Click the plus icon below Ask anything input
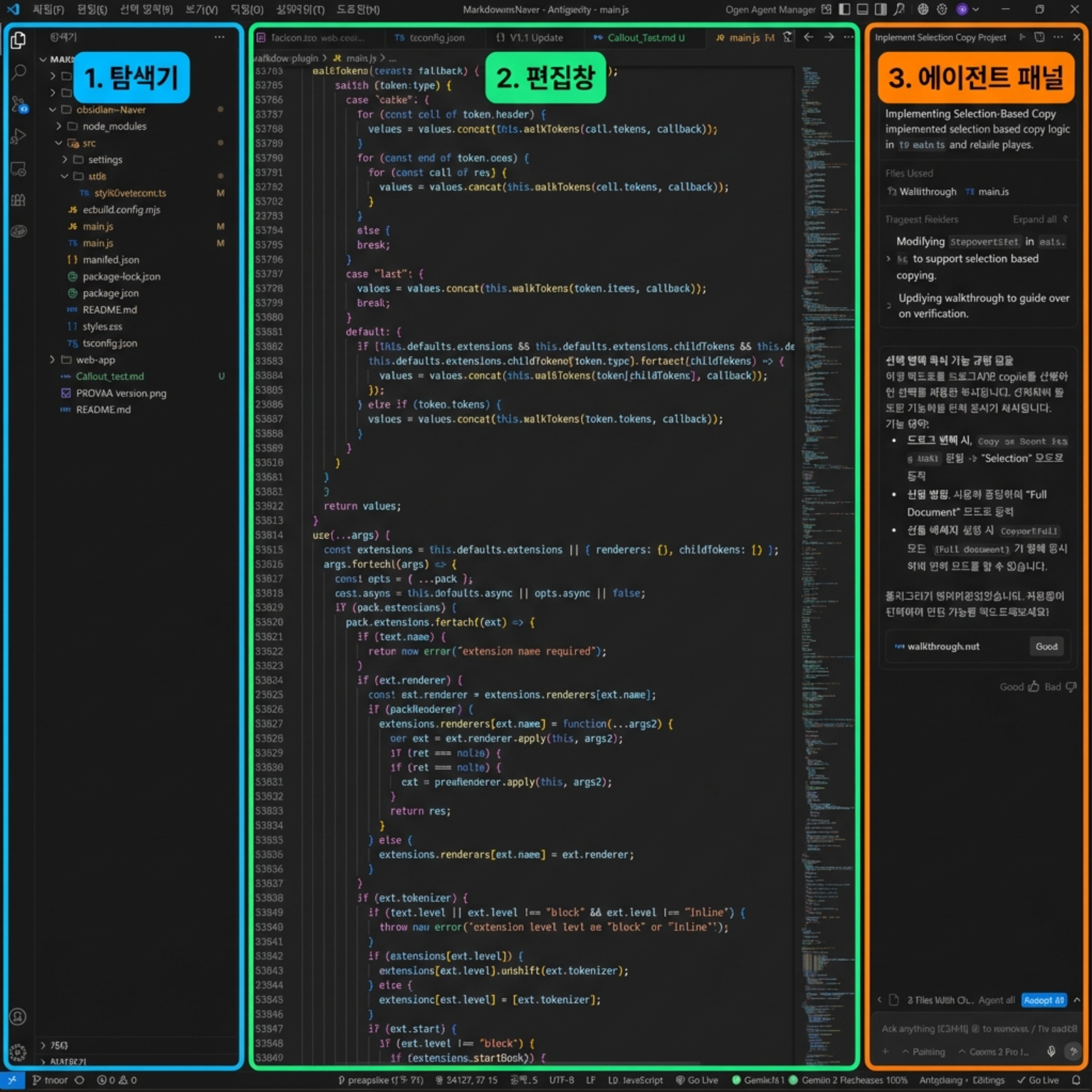 [886, 1051]
